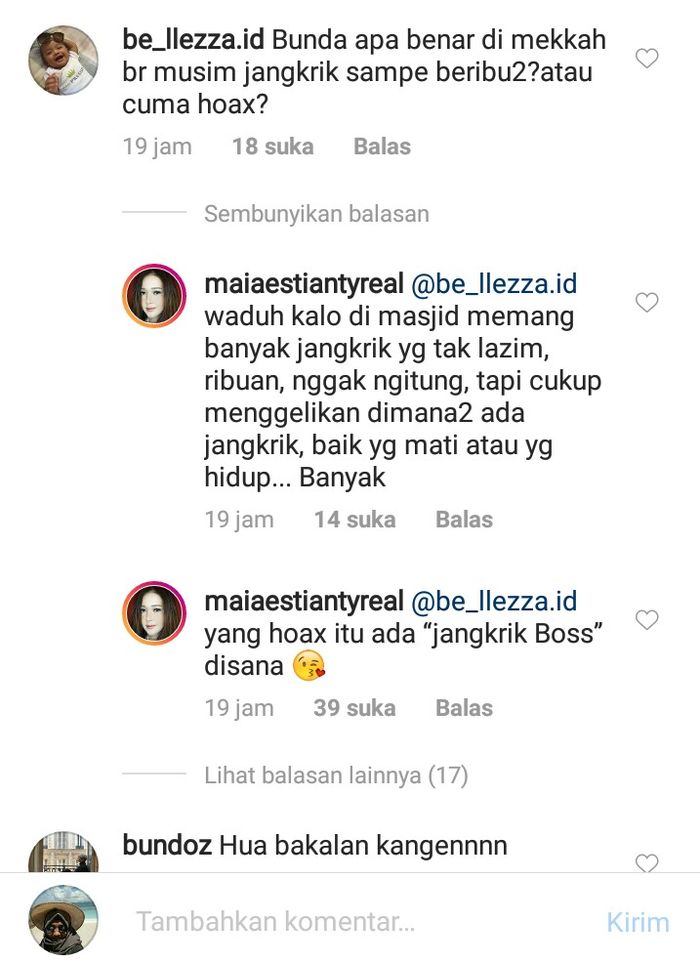
Task: Tap Balas under the 14 suka reply
Action: click(x=464, y=520)
